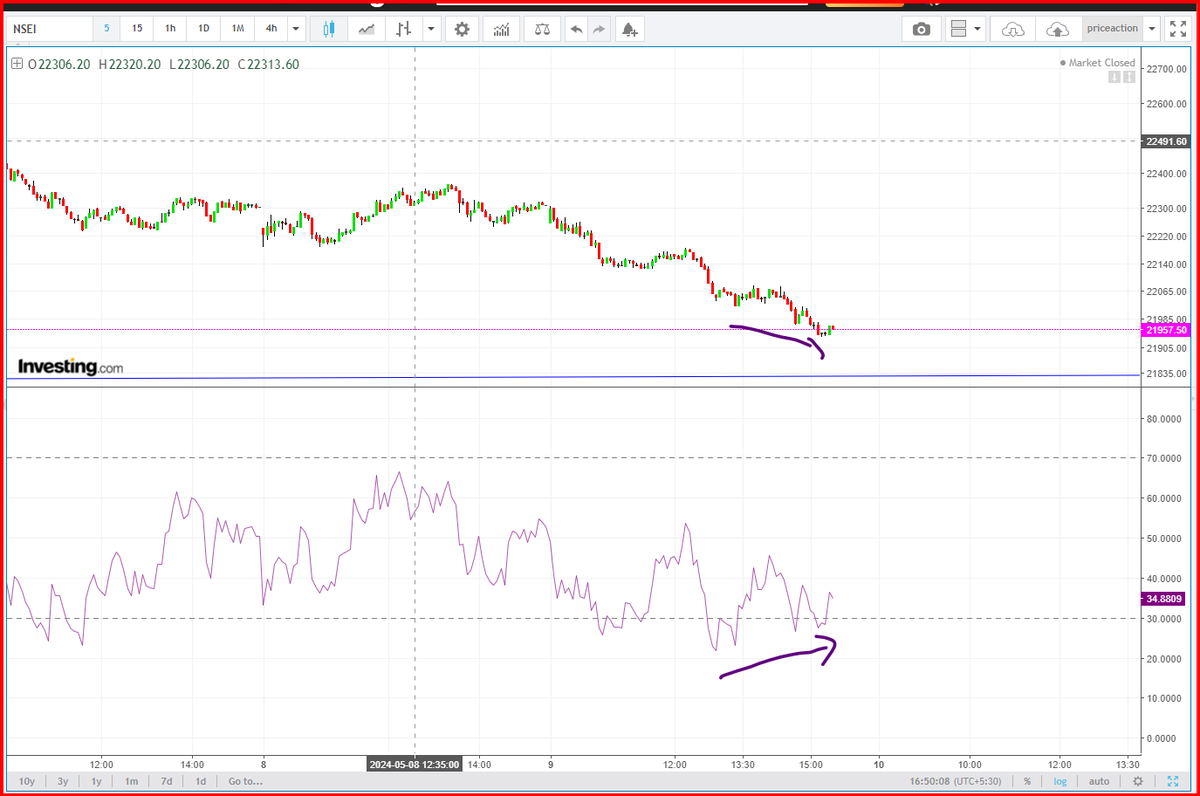Click the chart layout icon
The image size is (1200, 796).
(957, 29)
